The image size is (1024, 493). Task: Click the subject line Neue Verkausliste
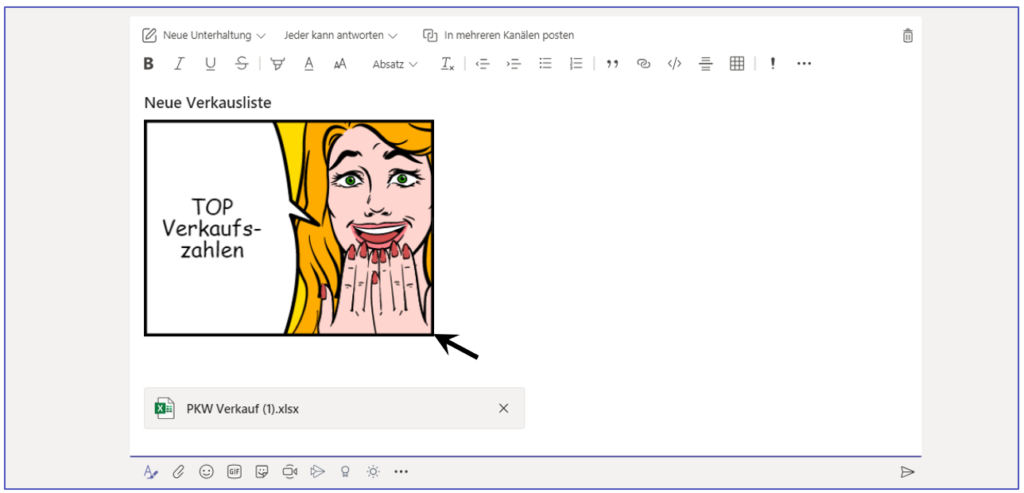tap(208, 103)
